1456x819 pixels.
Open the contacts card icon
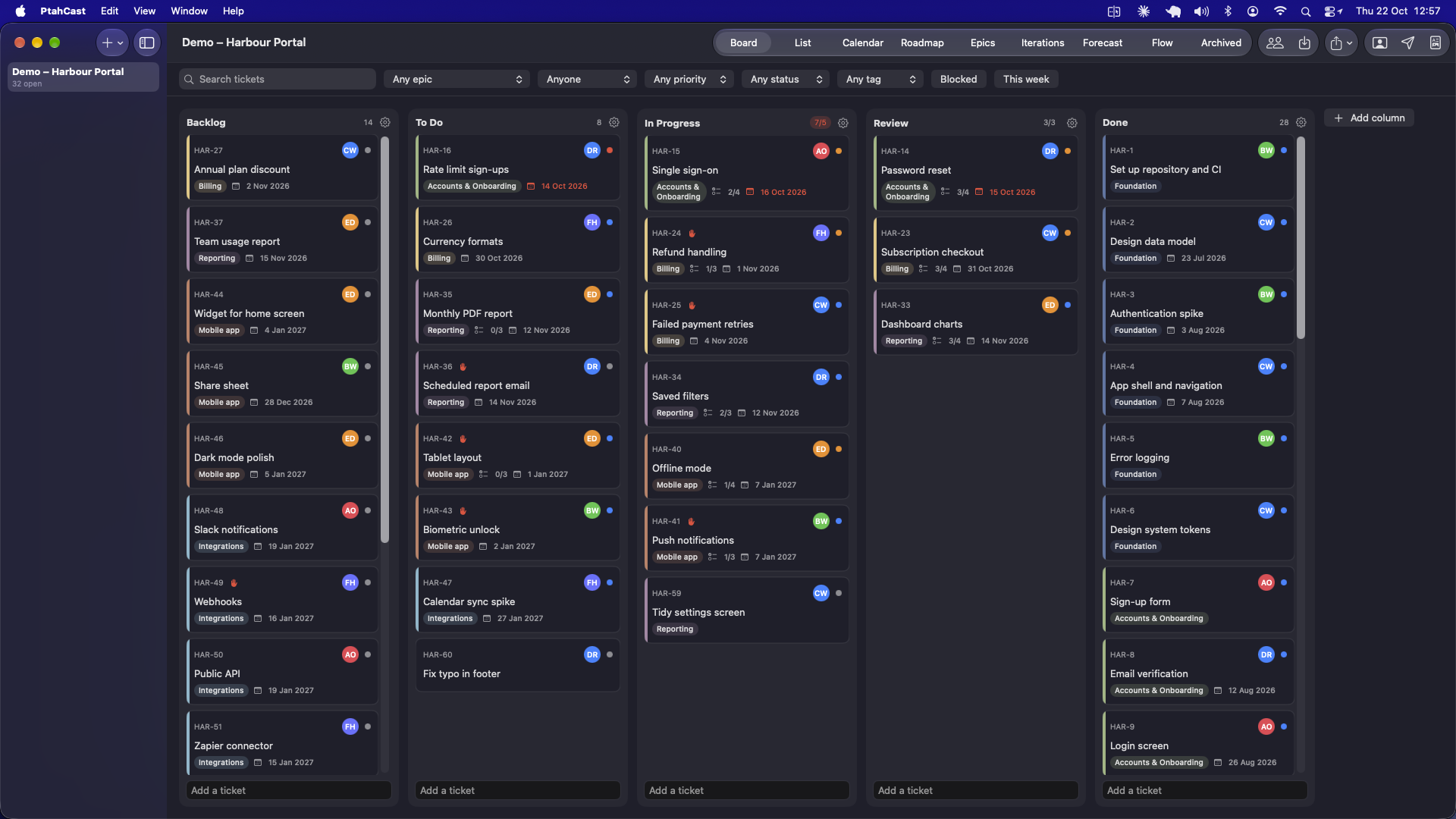point(1436,43)
